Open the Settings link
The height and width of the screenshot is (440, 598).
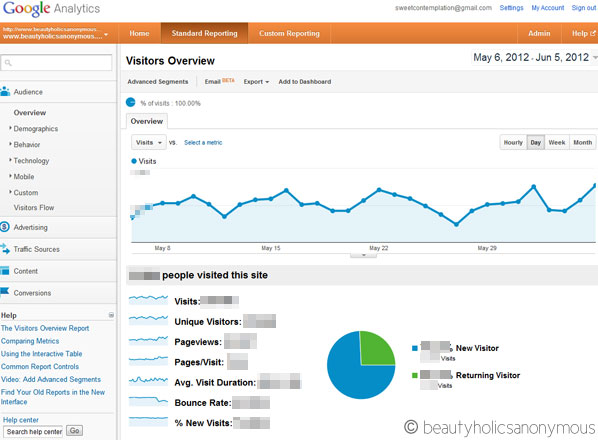(x=511, y=8)
